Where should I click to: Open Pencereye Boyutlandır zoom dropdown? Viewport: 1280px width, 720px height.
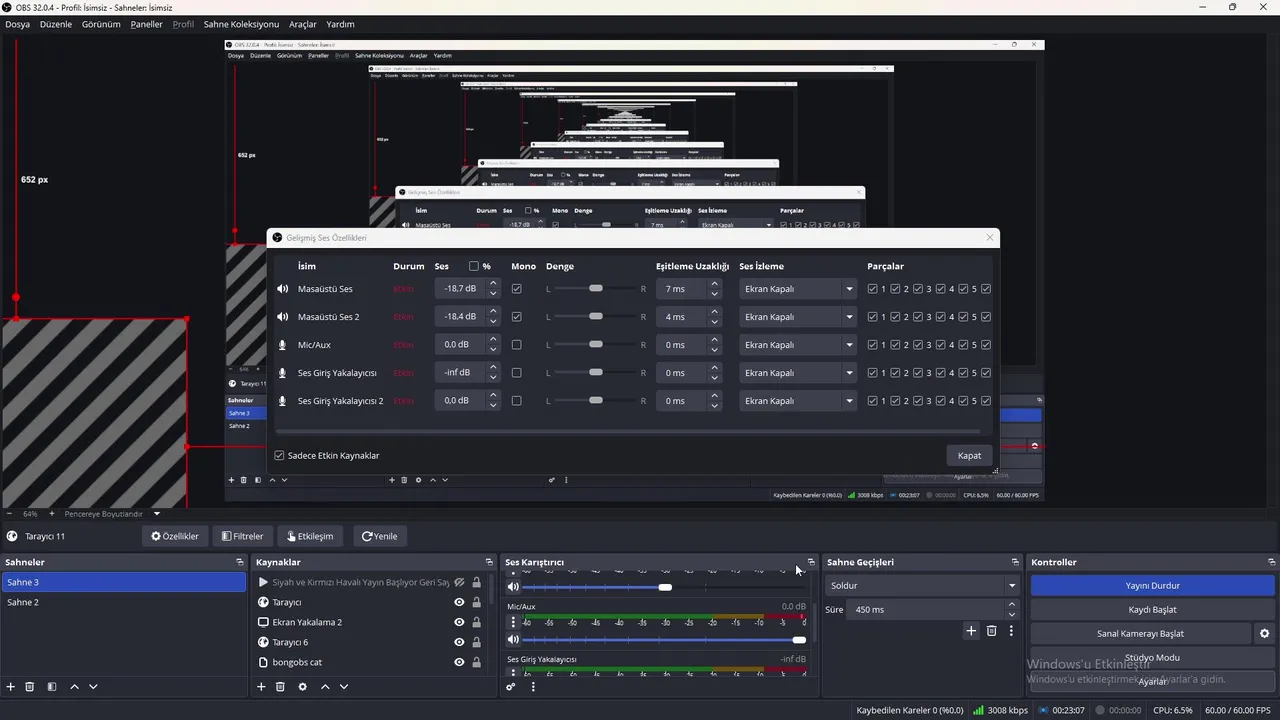click(112, 514)
